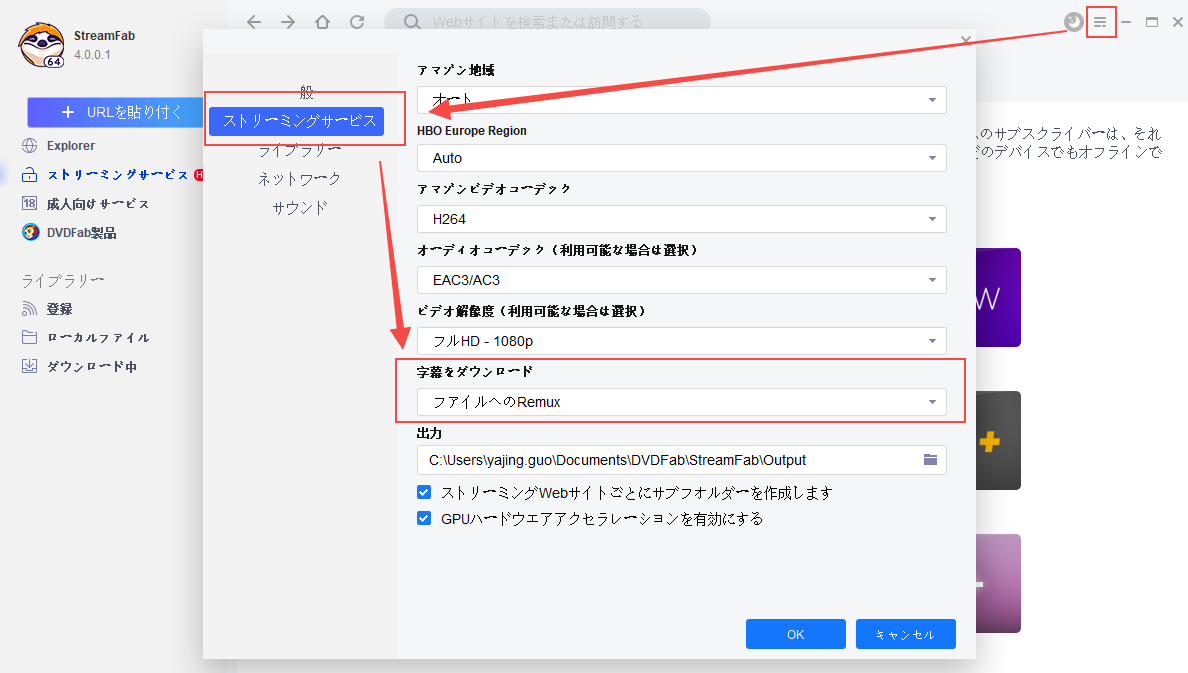Click the lavender service card behind dialog
Viewport: 1188px width, 673px height.
coord(998,583)
